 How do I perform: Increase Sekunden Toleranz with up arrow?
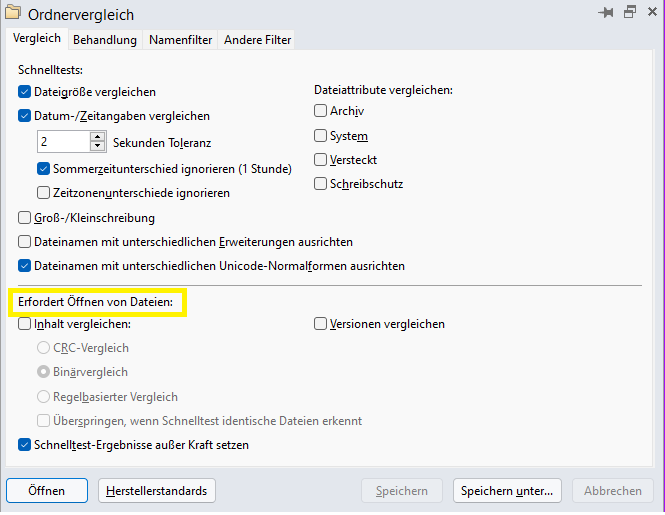[x=98, y=137]
